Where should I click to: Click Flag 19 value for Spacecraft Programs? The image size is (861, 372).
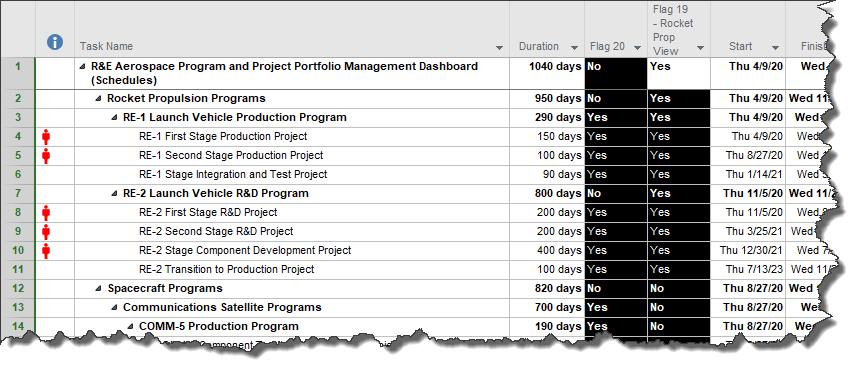coord(679,289)
